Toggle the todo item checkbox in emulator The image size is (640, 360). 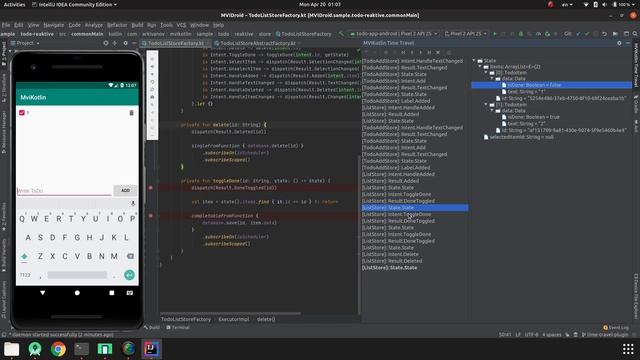point(22,113)
